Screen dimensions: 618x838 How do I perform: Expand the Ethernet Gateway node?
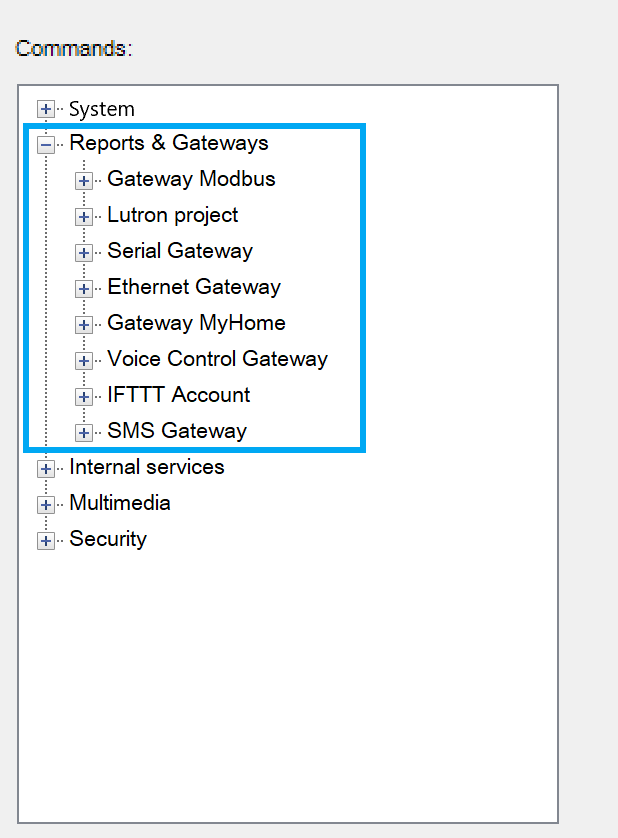[x=83, y=289]
